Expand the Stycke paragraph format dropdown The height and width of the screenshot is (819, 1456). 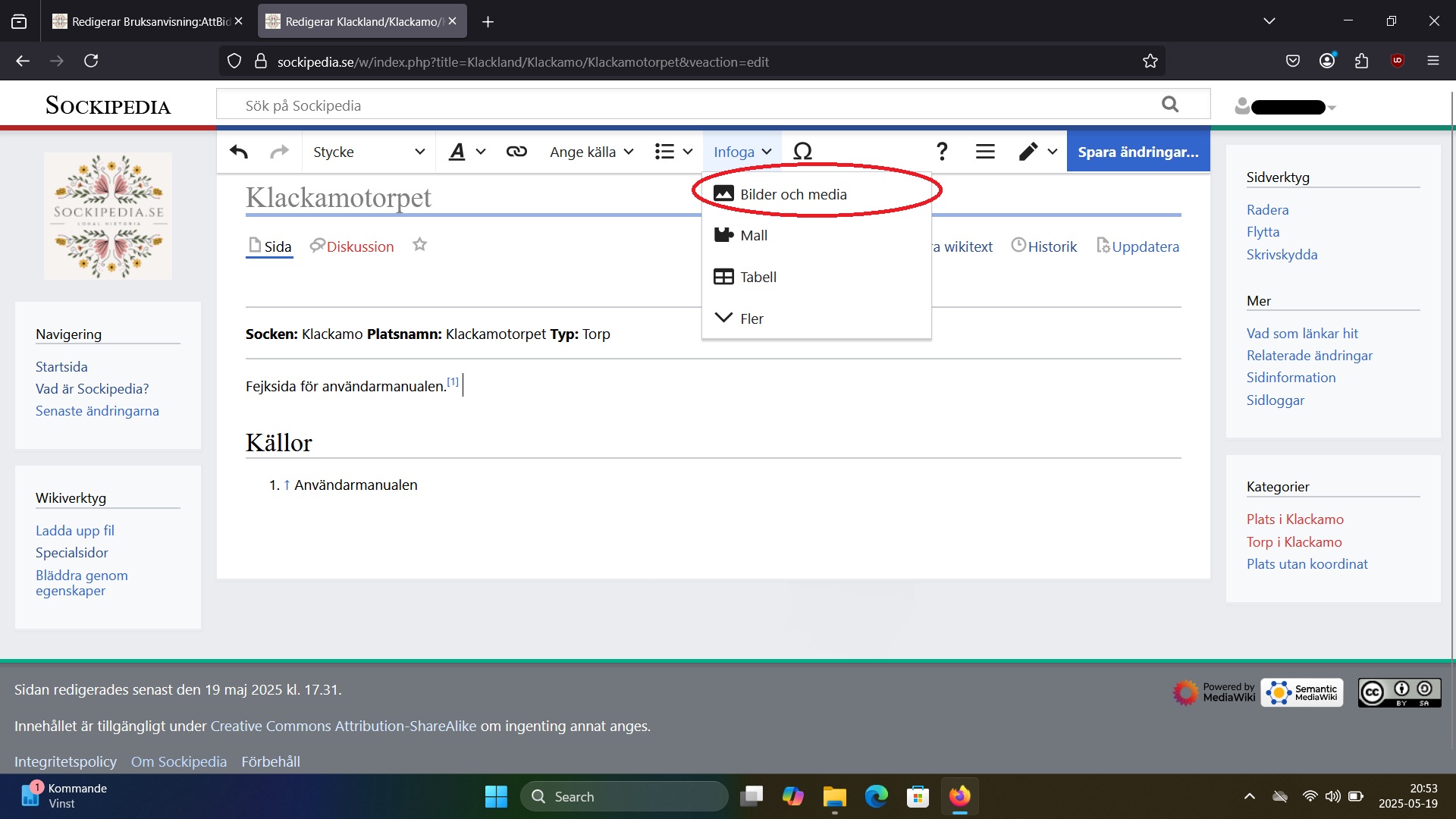[x=369, y=152]
